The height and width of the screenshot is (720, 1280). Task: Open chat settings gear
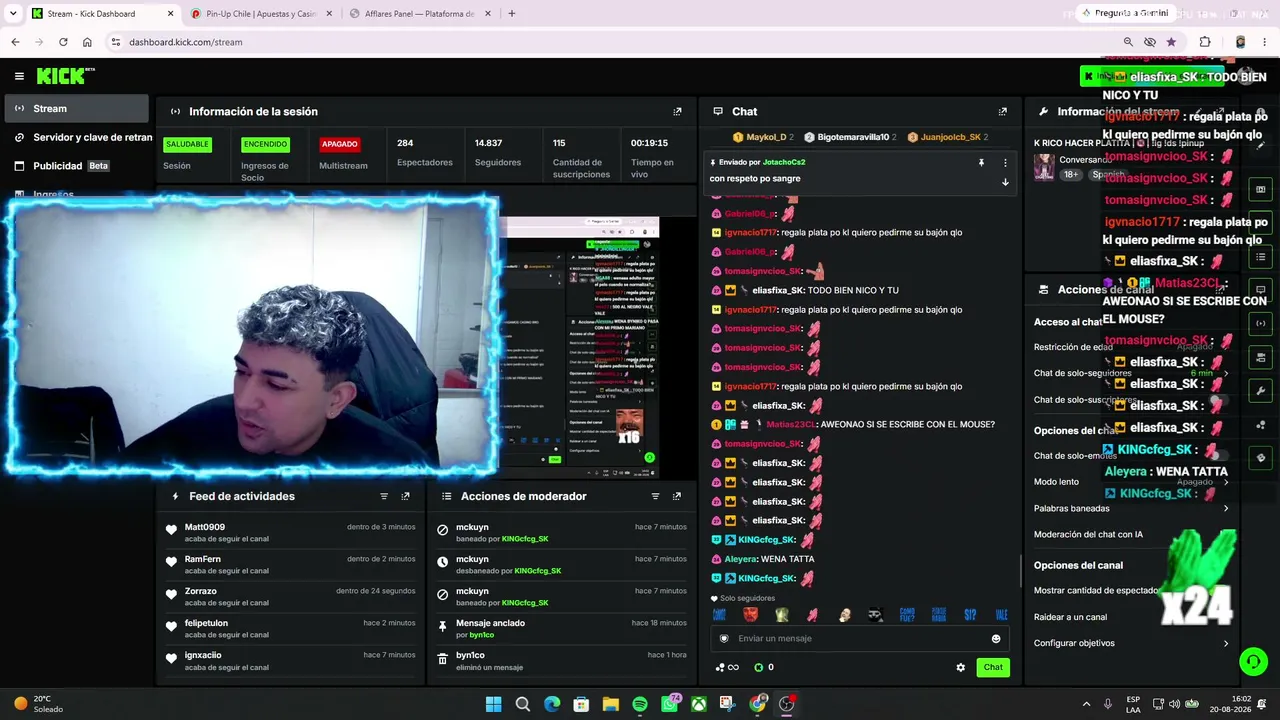(x=961, y=667)
